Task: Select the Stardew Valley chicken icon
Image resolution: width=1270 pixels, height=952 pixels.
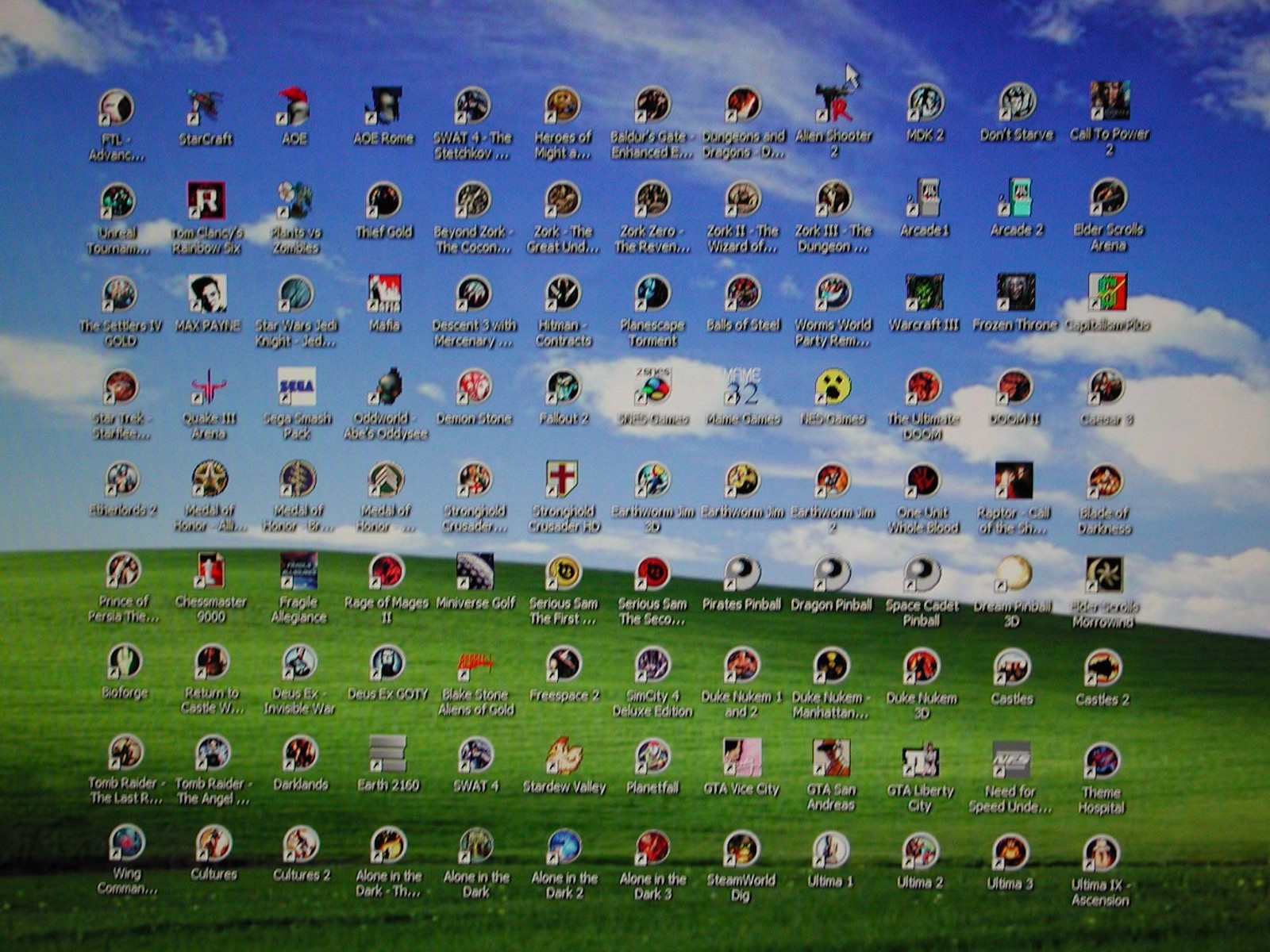Action: click(564, 756)
